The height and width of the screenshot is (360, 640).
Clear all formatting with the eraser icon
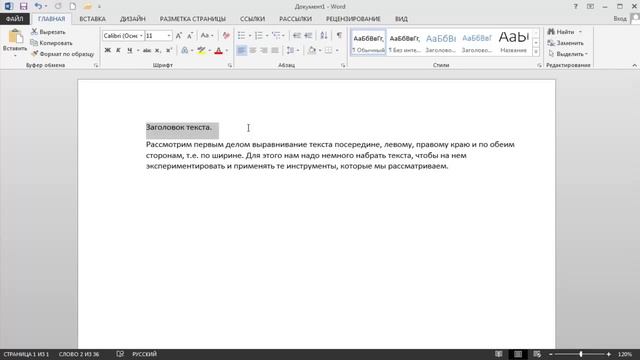click(x=226, y=36)
